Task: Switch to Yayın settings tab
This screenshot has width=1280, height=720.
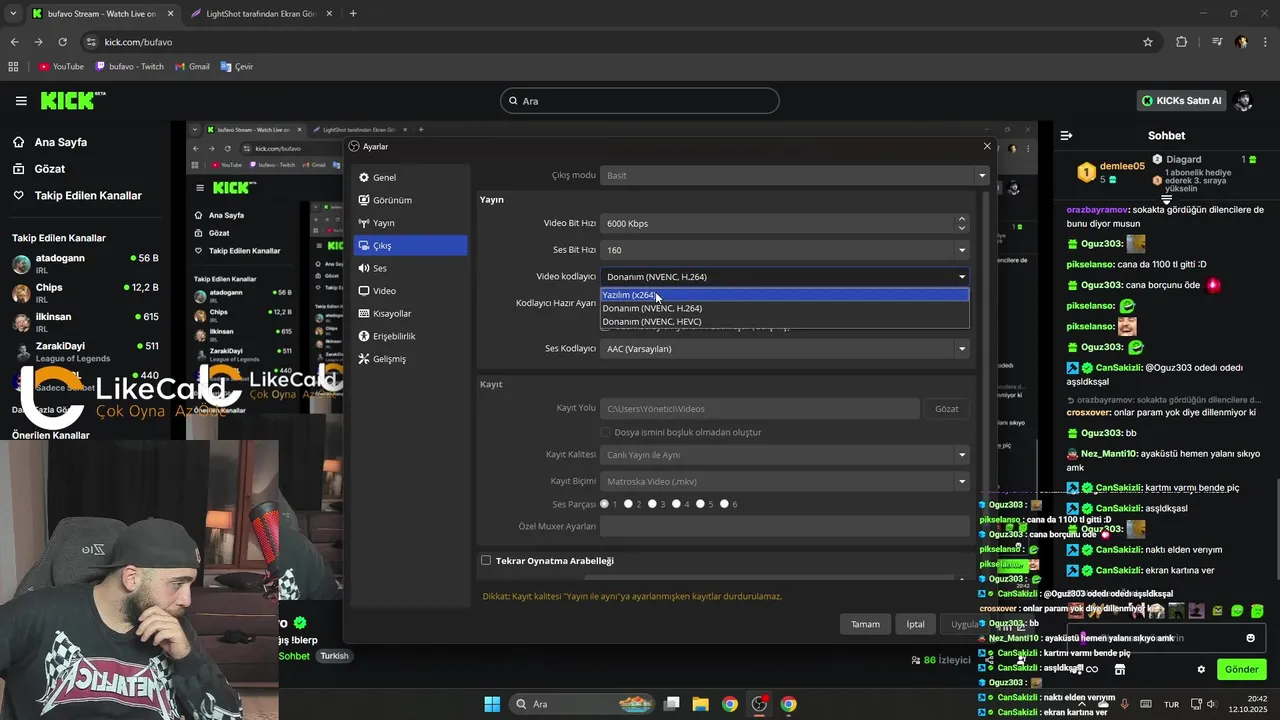Action: pos(410,223)
